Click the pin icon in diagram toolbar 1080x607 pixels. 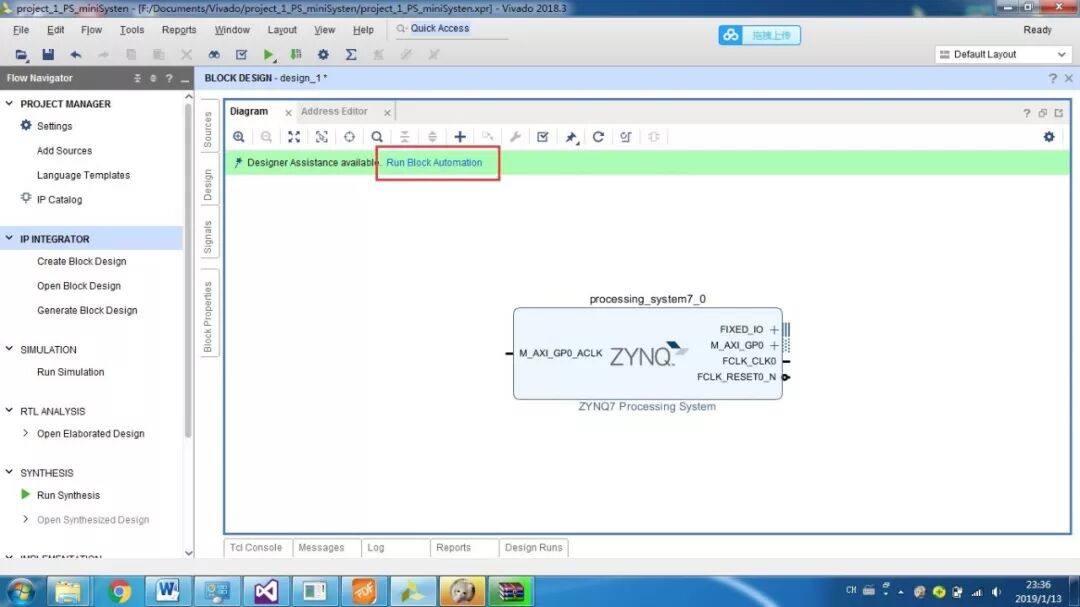(x=571, y=137)
